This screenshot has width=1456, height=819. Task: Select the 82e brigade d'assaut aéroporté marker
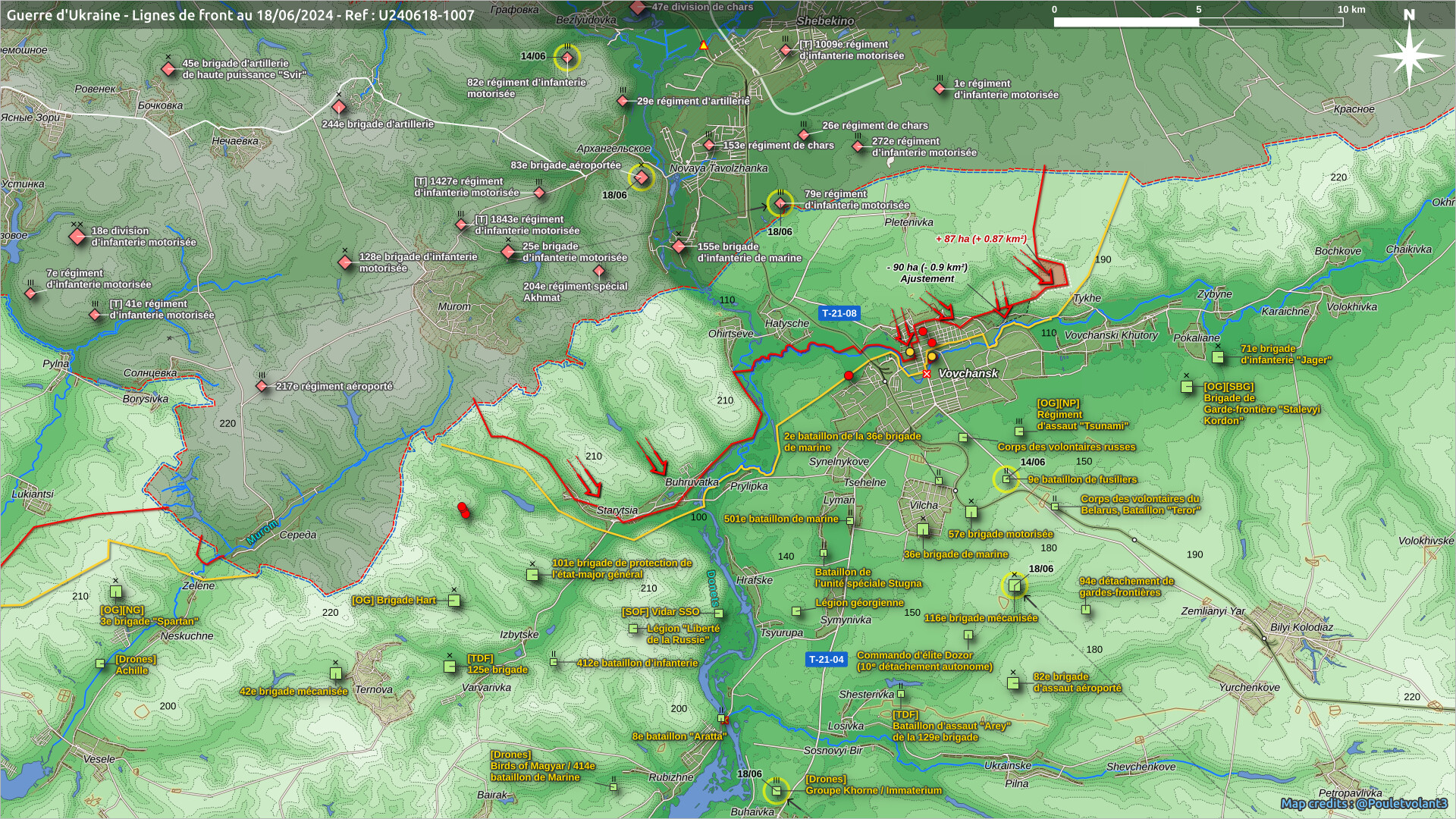point(1013,683)
